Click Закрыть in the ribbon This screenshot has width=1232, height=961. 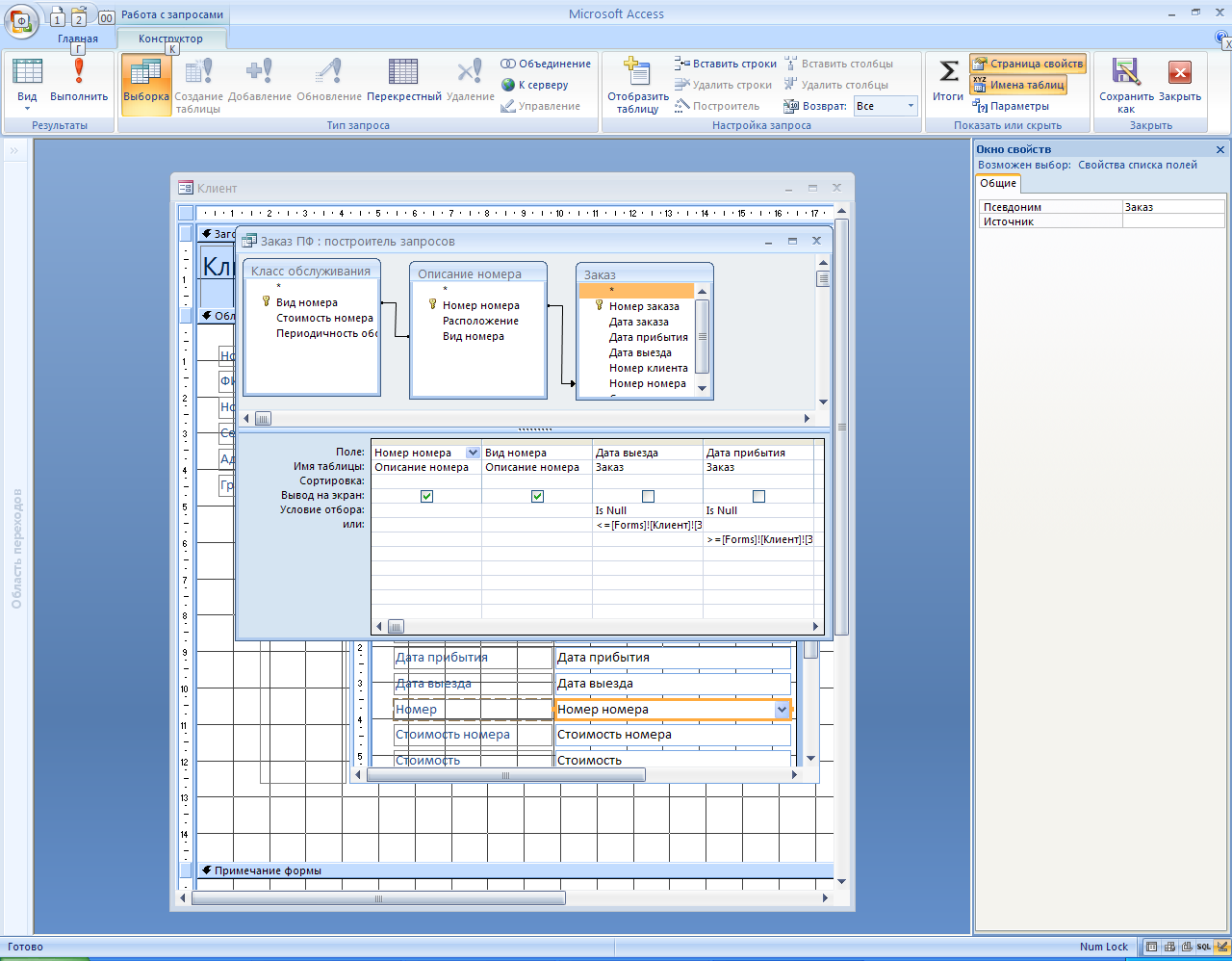click(1179, 81)
